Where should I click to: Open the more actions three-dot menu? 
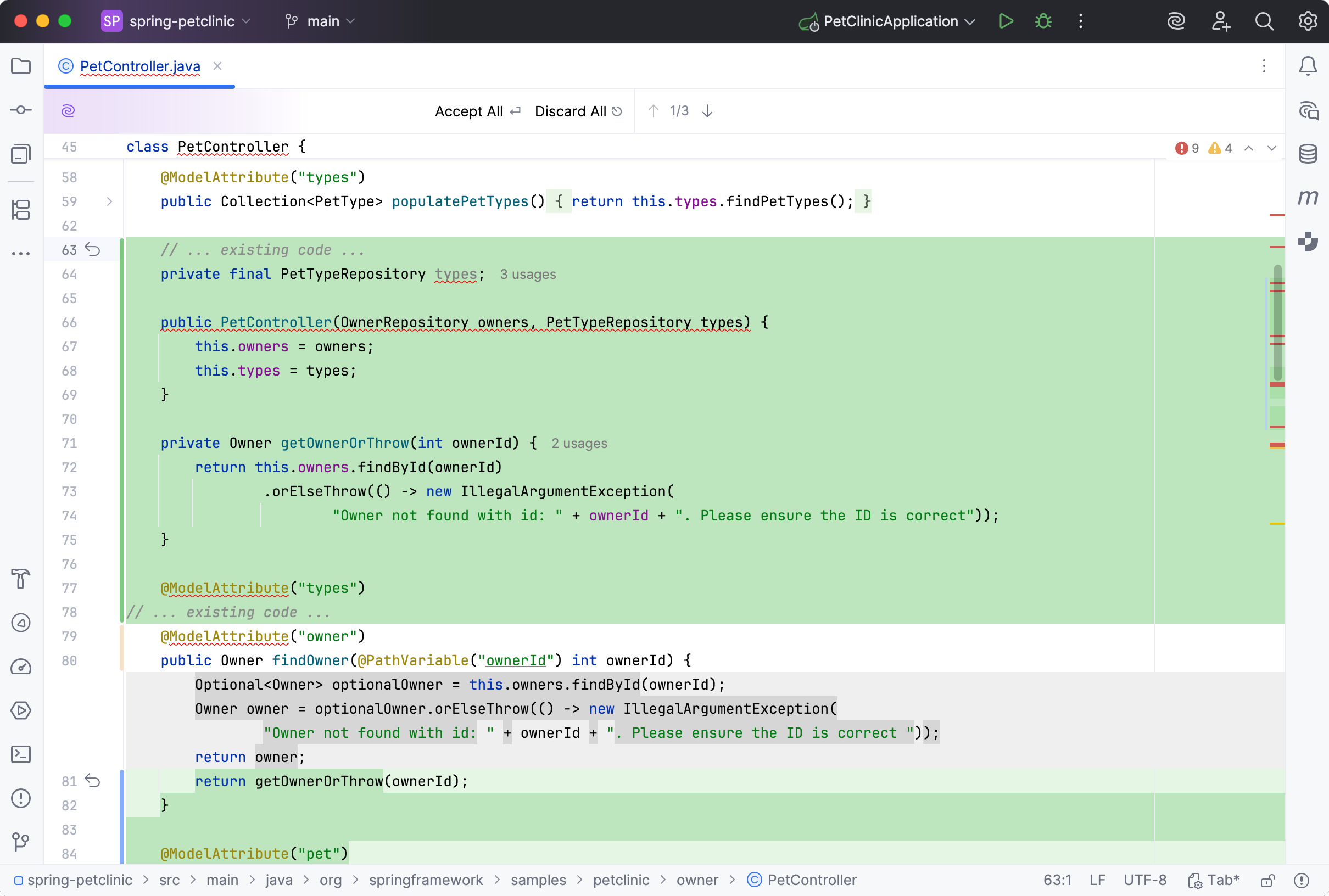1080,21
